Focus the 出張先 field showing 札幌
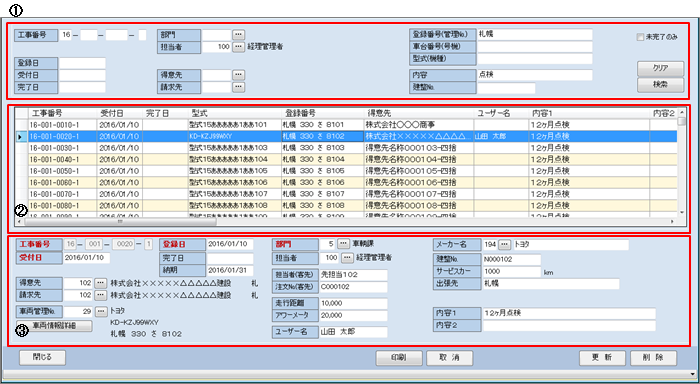 point(551,284)
